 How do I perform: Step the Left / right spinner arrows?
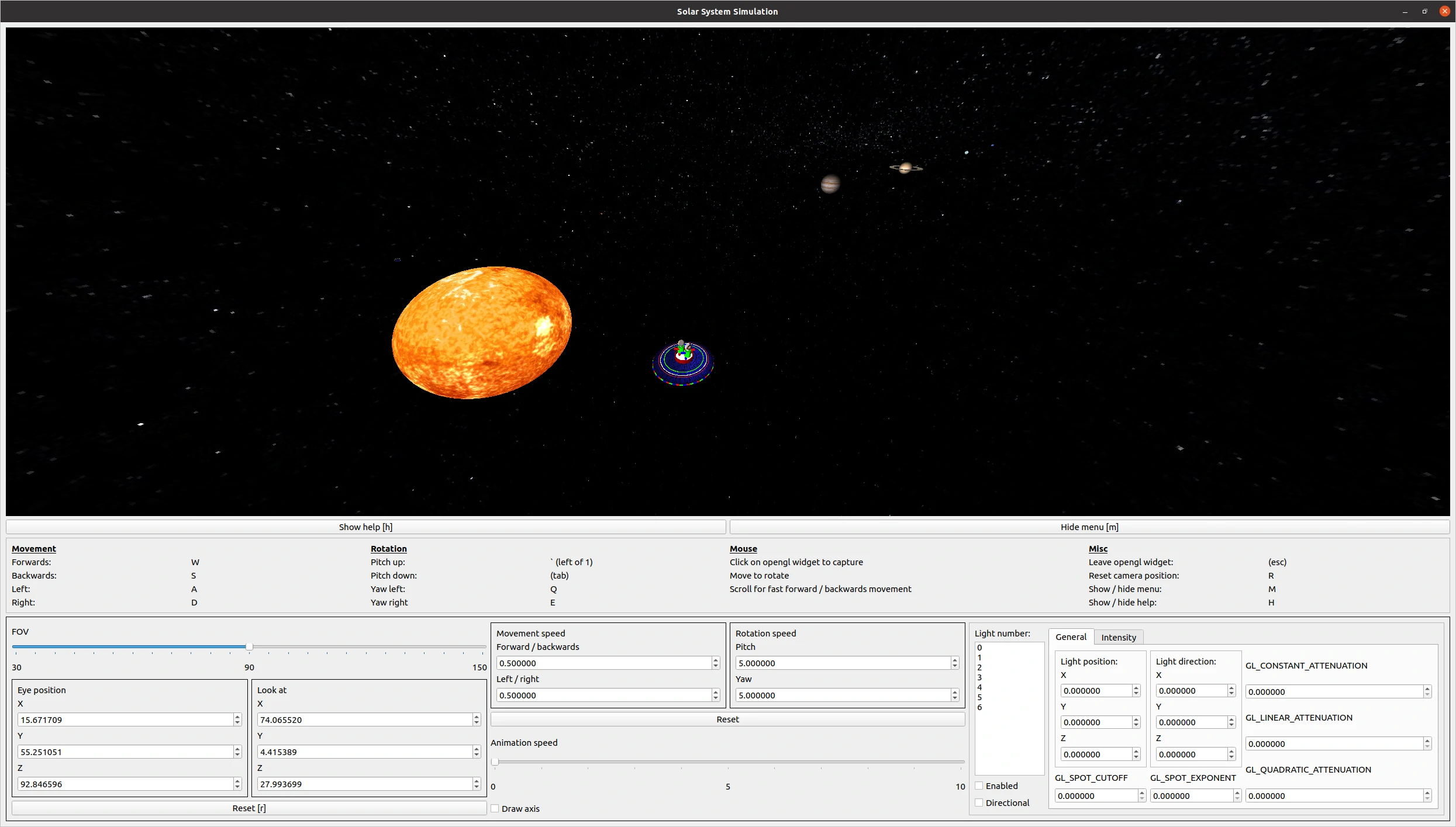coord(716,695)
